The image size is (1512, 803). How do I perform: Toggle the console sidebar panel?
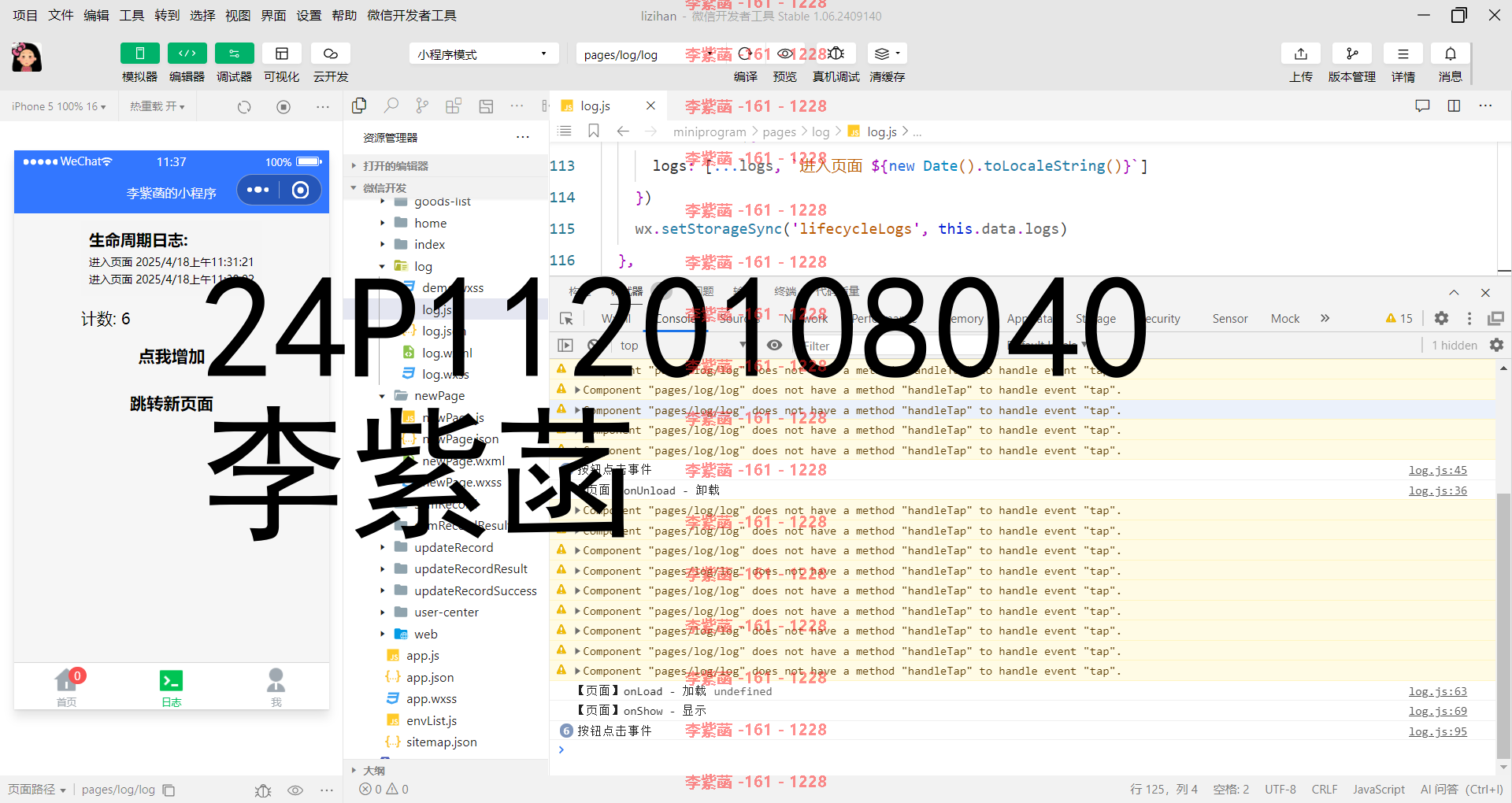tap(565, 345)
